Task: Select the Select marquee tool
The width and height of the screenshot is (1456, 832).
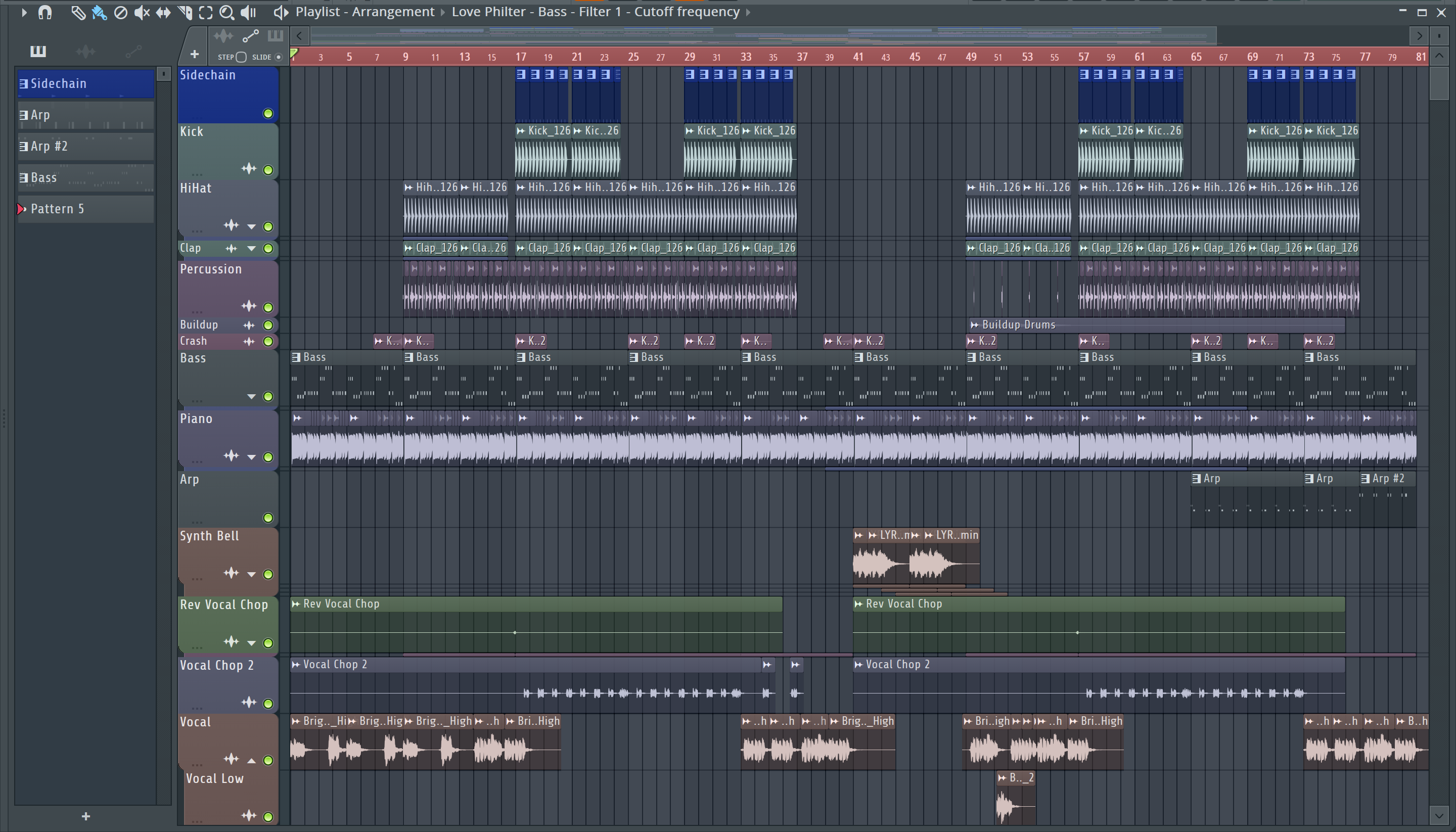Action: pyautogui.click(x=206, y=12)
